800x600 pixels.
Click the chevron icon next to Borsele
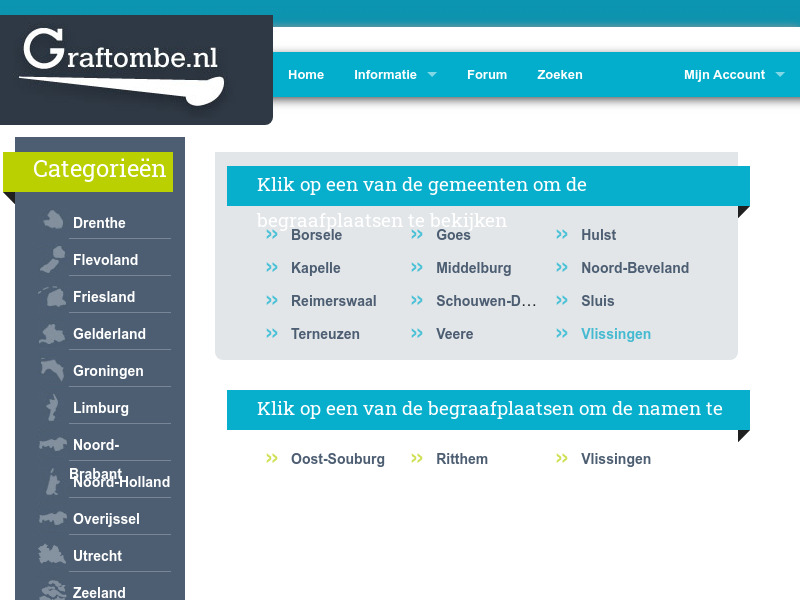270,234
